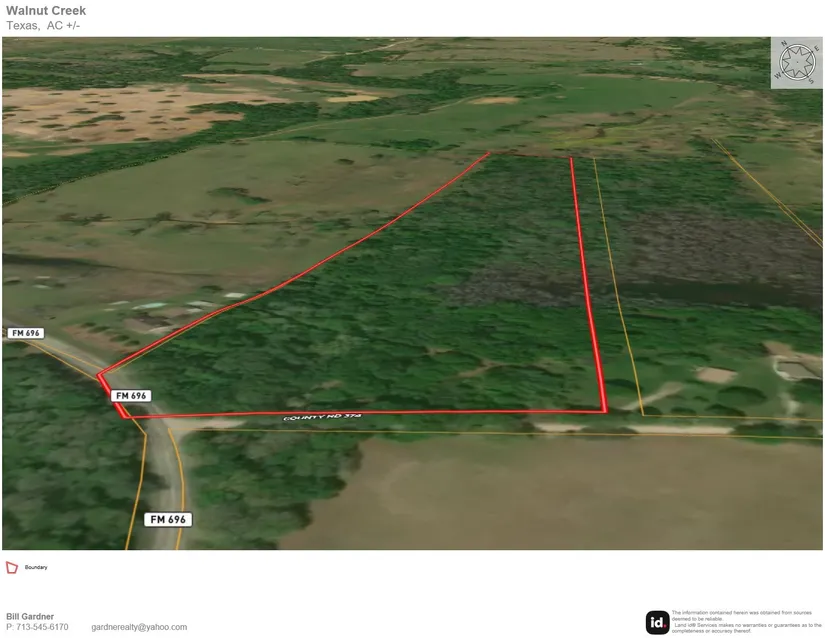
Task: Click the red Boundary legend icon
Action: (x=12, y=567)
